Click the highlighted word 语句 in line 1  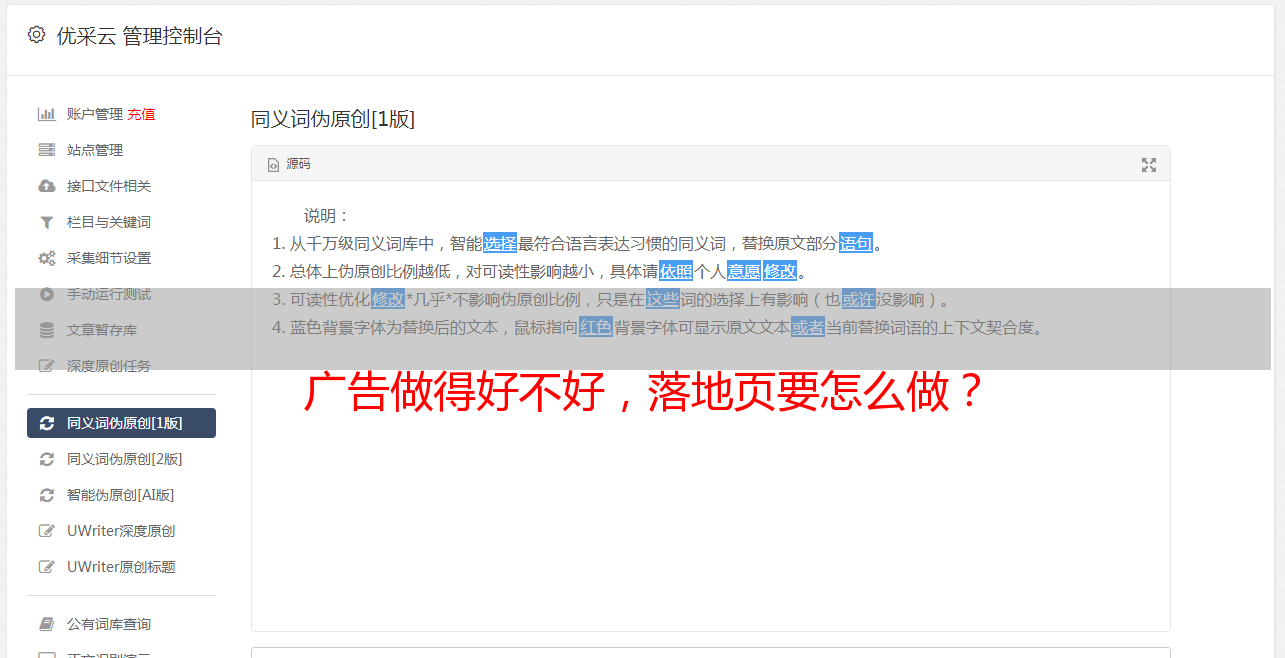click(856, 243)
